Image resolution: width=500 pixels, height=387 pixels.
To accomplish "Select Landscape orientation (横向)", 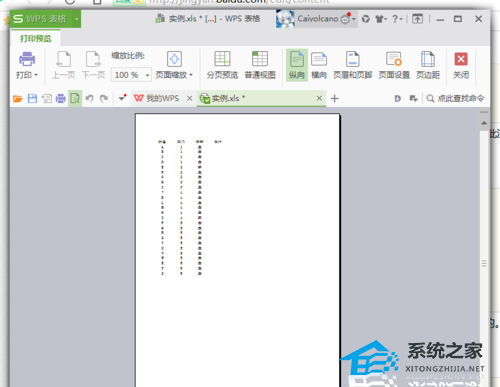I will tap(319, 65).
